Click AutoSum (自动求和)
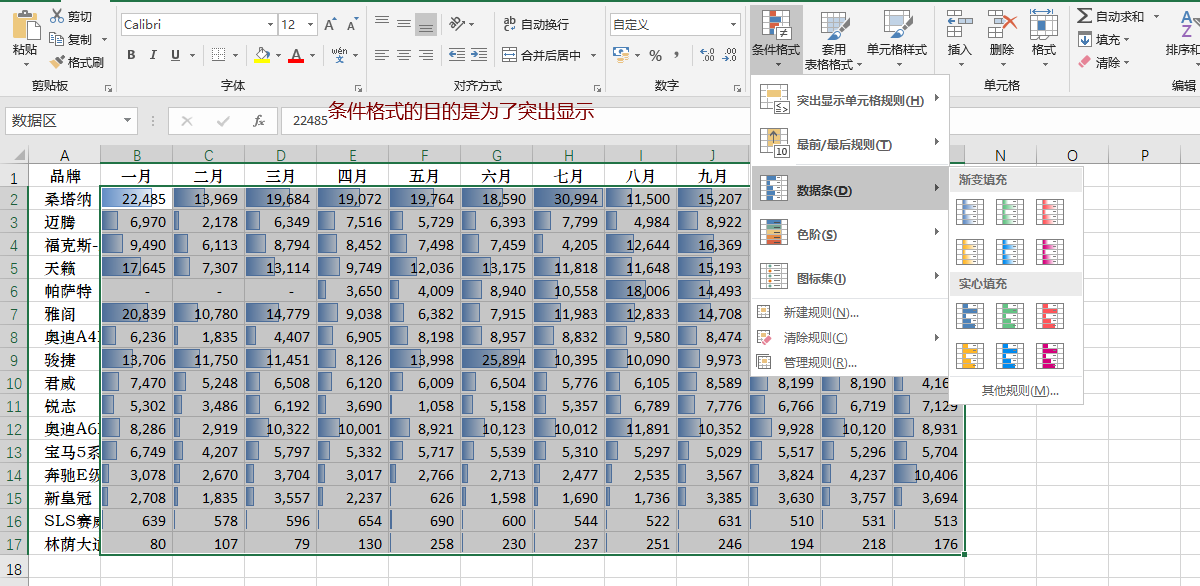Screen dimensions: 1200x586 coord(1111,16)
